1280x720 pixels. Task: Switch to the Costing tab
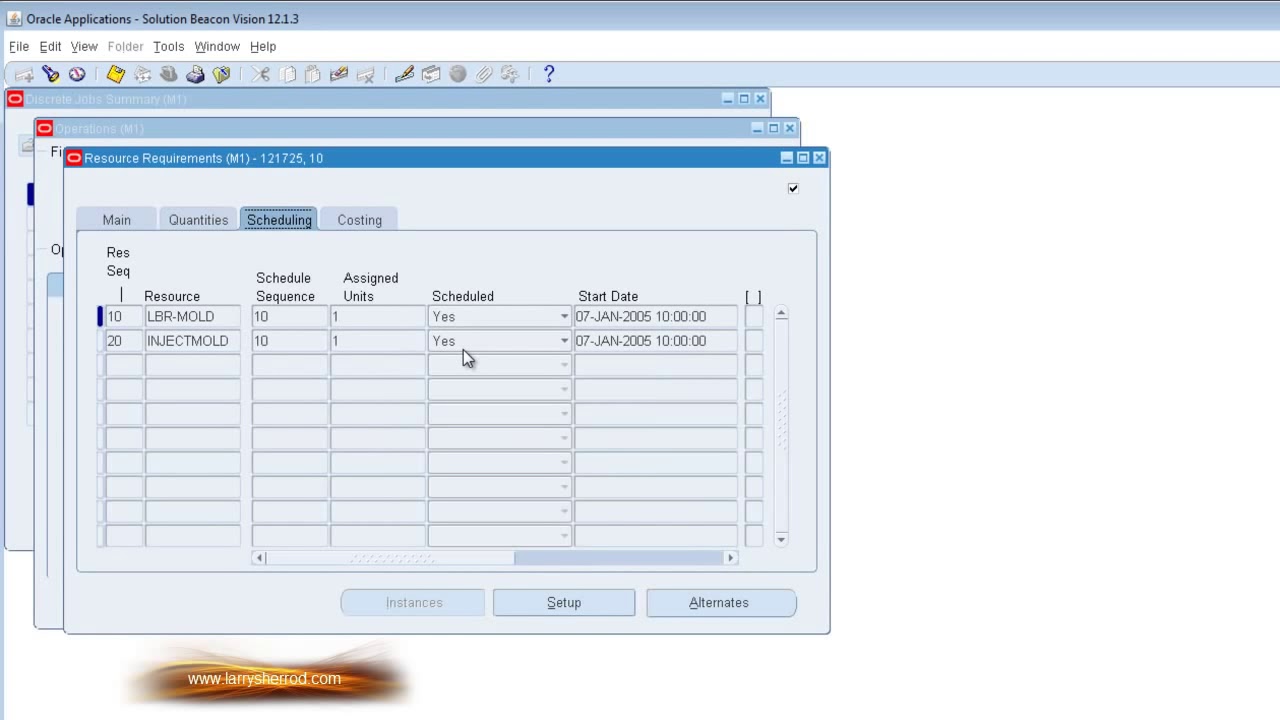tap(359, 220)
